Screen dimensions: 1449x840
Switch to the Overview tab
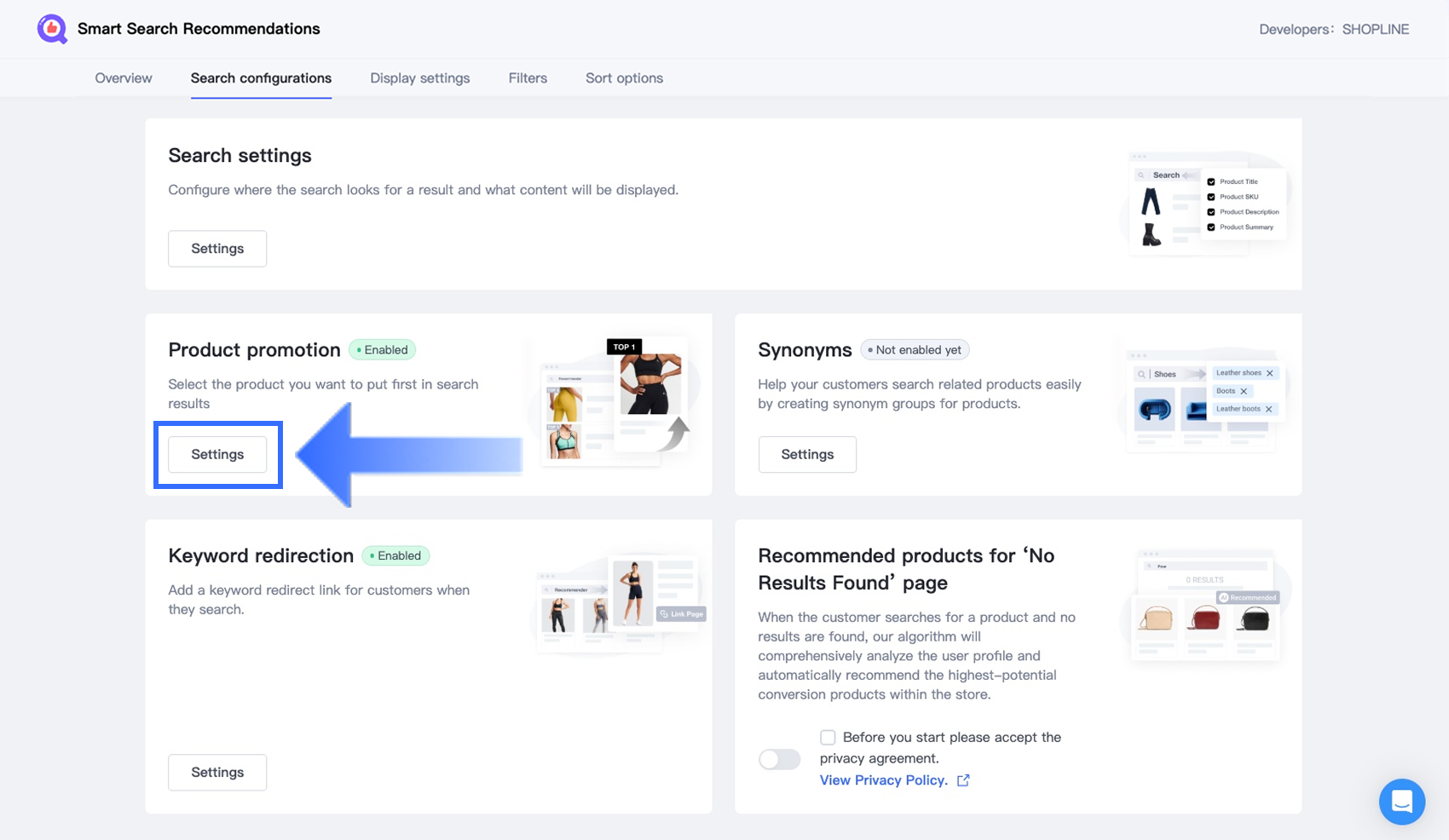click(x=124, y=78)
